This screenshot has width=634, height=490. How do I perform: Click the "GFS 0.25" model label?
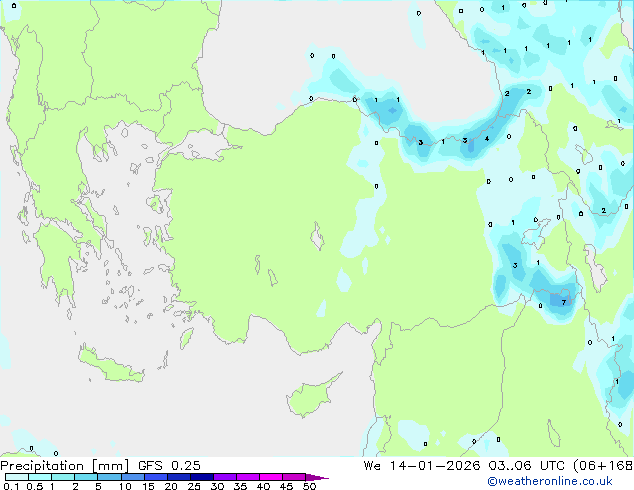(169, 466)
